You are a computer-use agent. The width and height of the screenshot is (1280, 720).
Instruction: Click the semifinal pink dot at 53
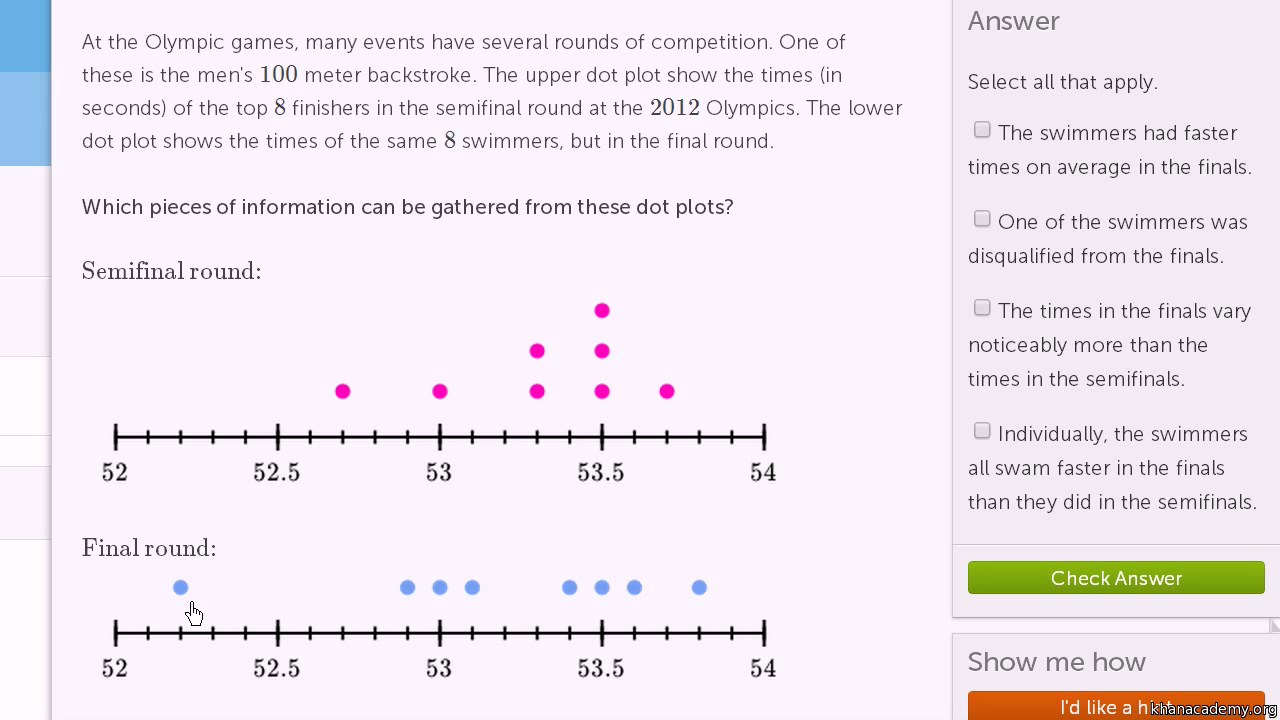tap(440, 391)
